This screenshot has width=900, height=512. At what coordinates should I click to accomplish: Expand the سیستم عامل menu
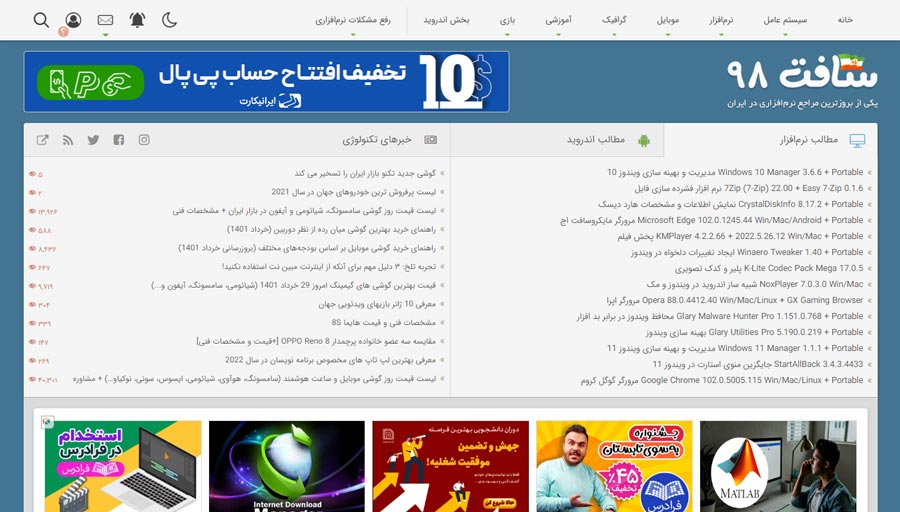(785, 20)
